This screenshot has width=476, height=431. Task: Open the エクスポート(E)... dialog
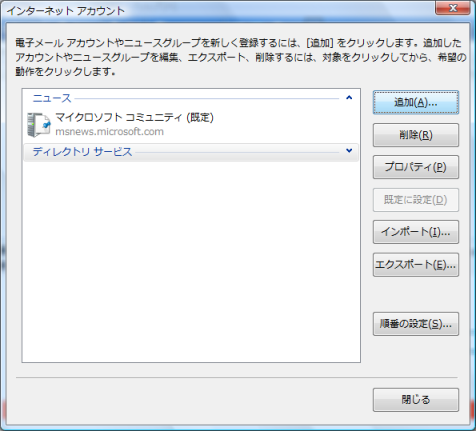[x=416, y=265]
